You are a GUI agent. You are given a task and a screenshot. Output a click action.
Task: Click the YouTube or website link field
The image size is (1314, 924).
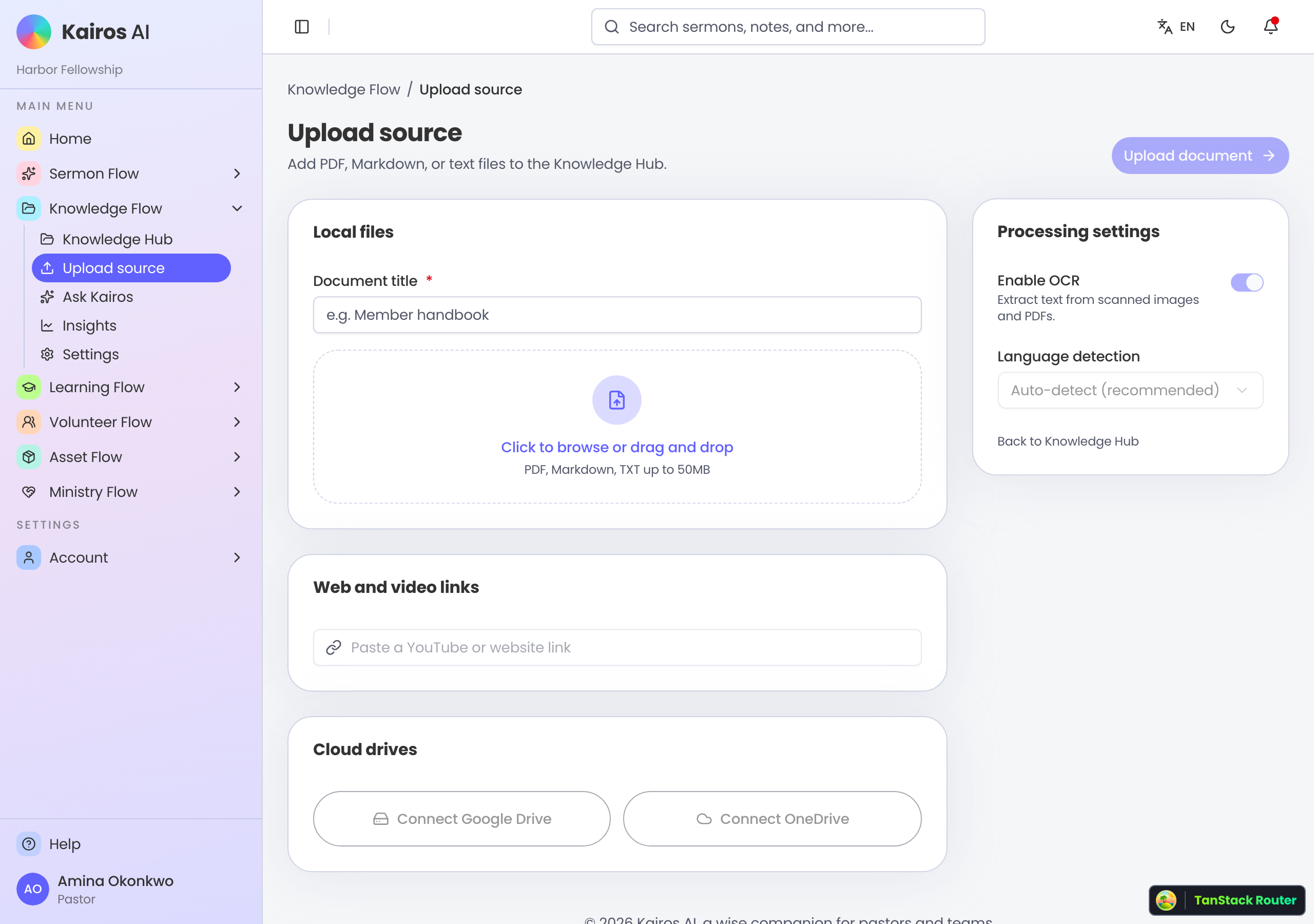coord(617,647)
